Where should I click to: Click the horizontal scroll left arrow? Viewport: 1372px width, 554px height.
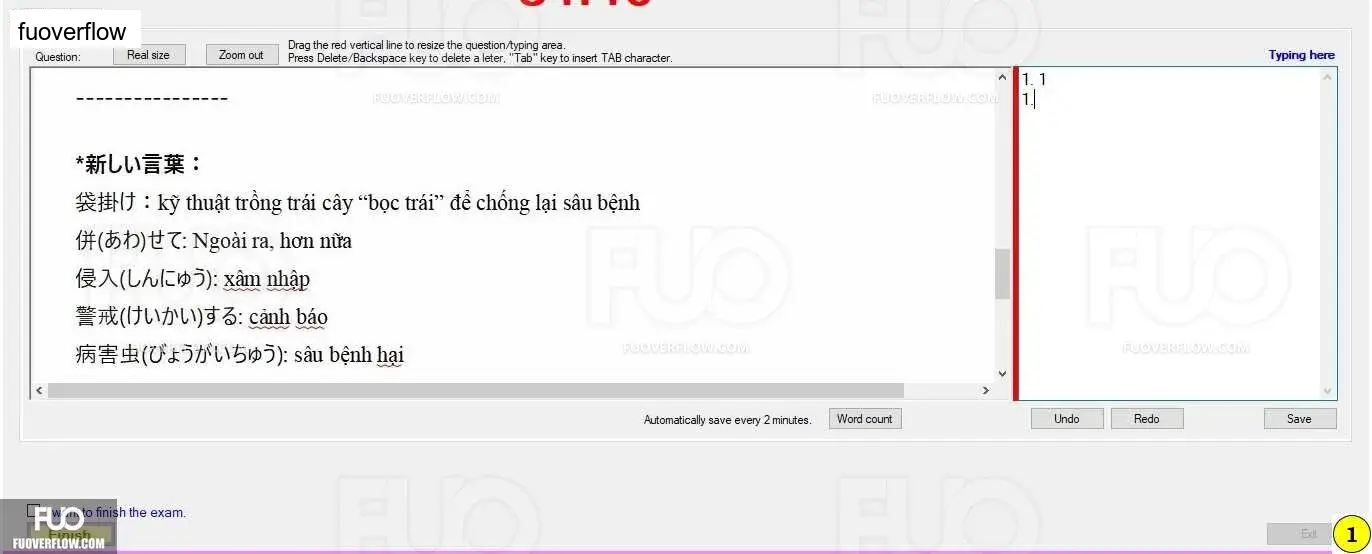(x=40, y=391)
